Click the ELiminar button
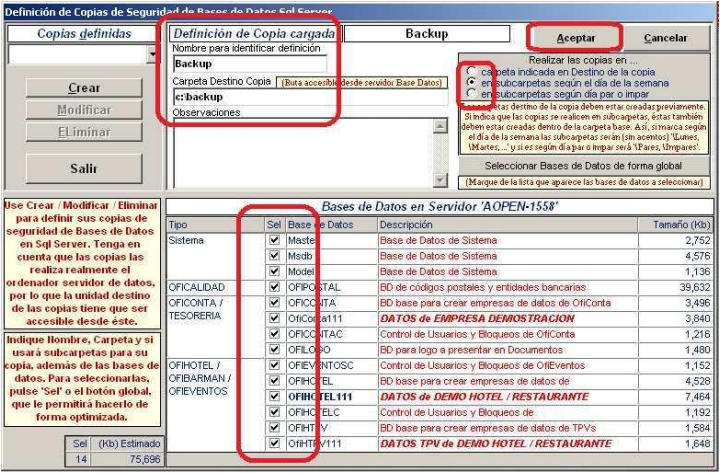 84,132
